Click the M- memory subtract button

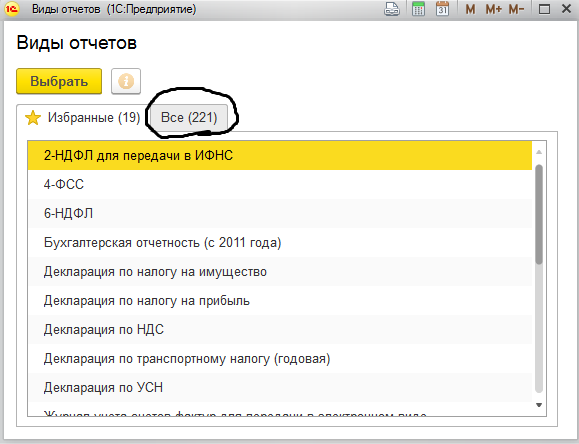516,9
